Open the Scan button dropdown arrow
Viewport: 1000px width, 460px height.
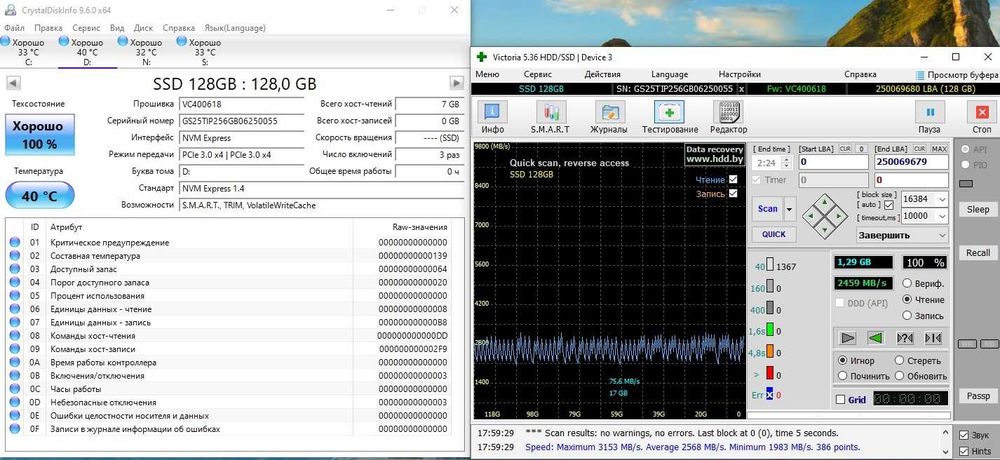coord(790,209)
